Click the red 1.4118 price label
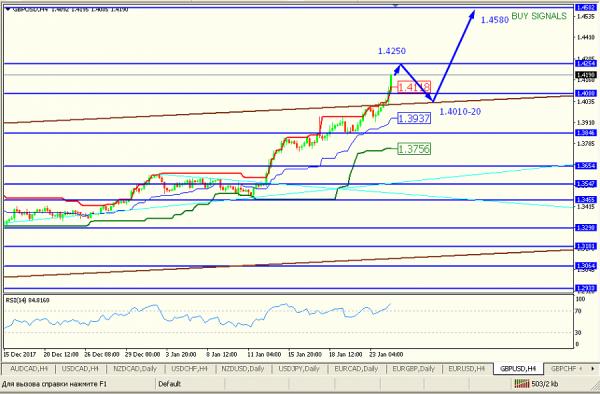 tap(414, 87)
